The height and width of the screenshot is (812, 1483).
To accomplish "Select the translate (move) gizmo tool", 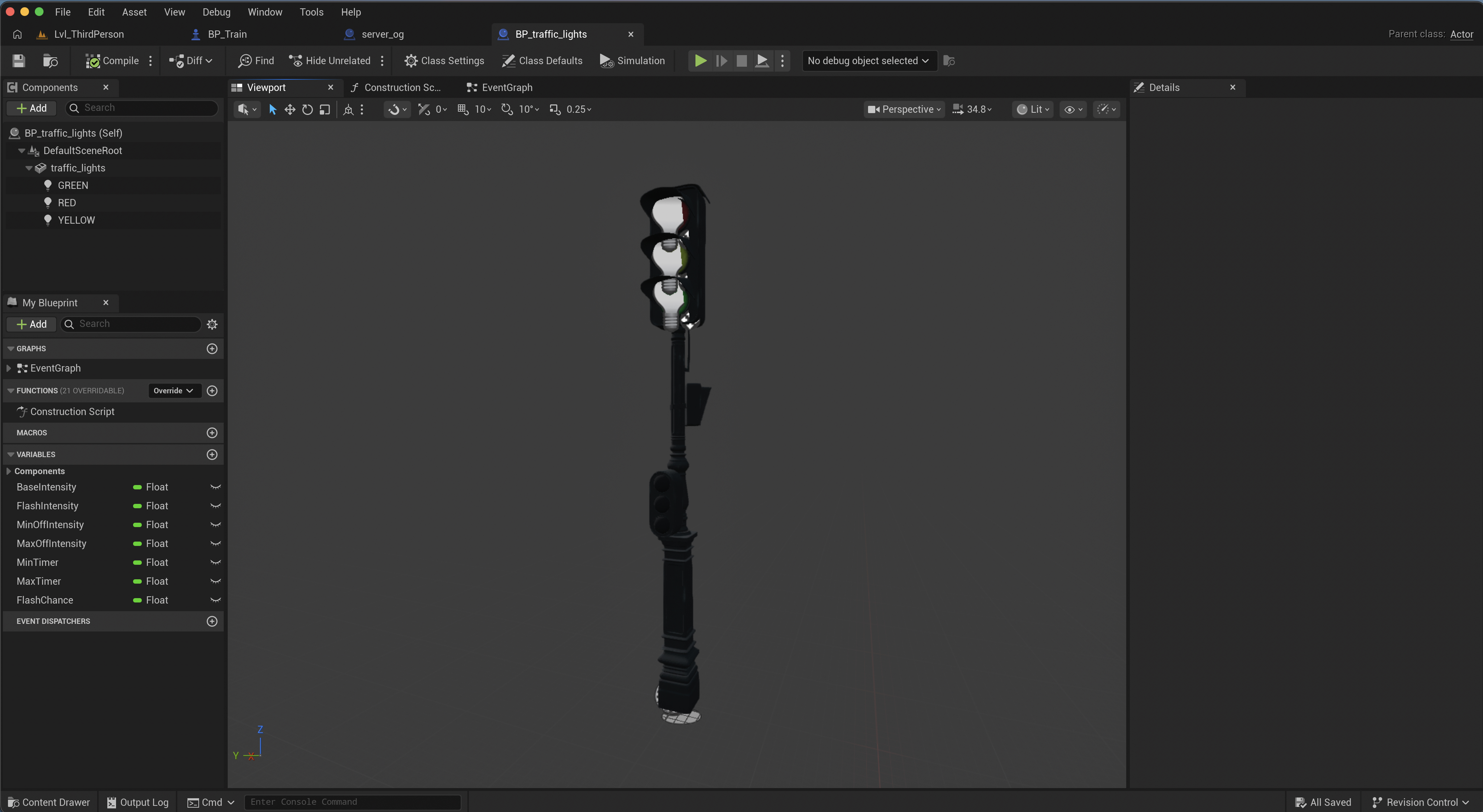I will point(290,109).
